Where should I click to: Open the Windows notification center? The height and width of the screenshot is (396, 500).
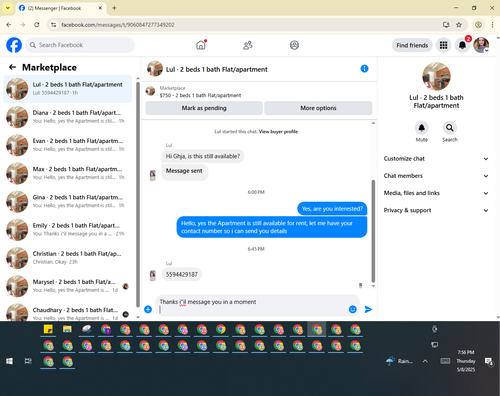pyautogui.click(x=489, y=361)
